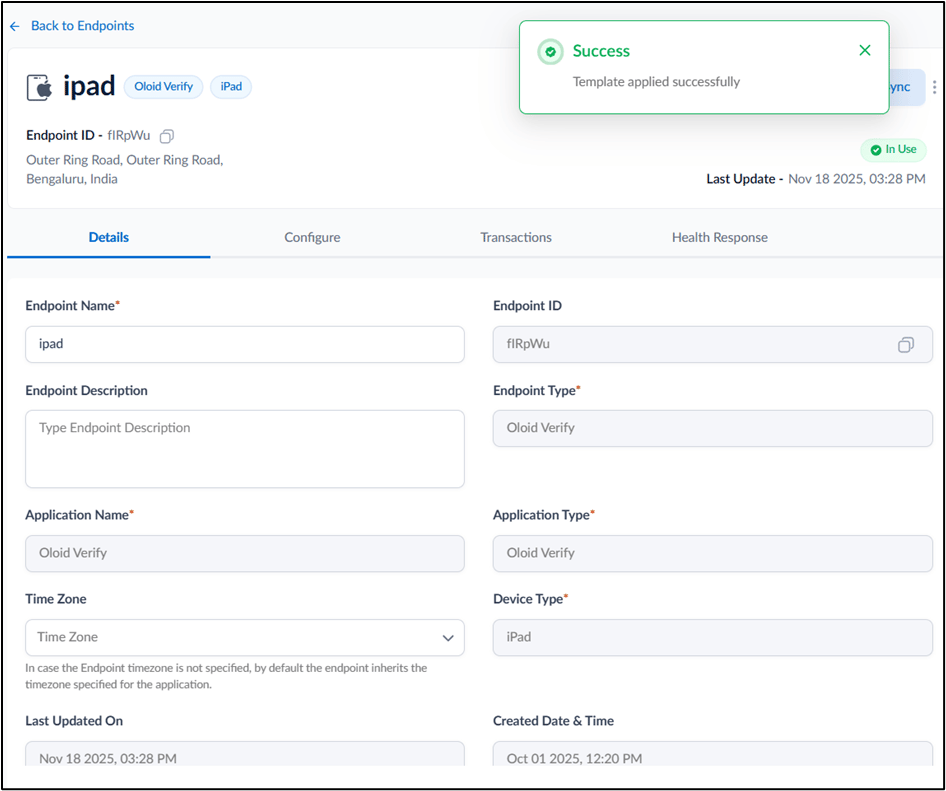Click the large 'ipad' endpoint title
The image size is (946, 791).
click(89, 86)
